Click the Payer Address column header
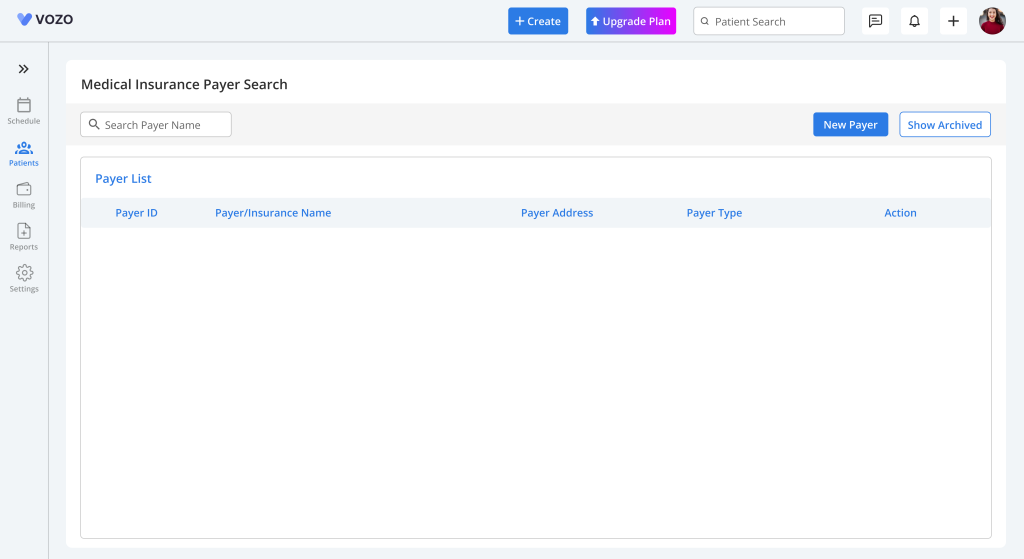 click(557, 213)
